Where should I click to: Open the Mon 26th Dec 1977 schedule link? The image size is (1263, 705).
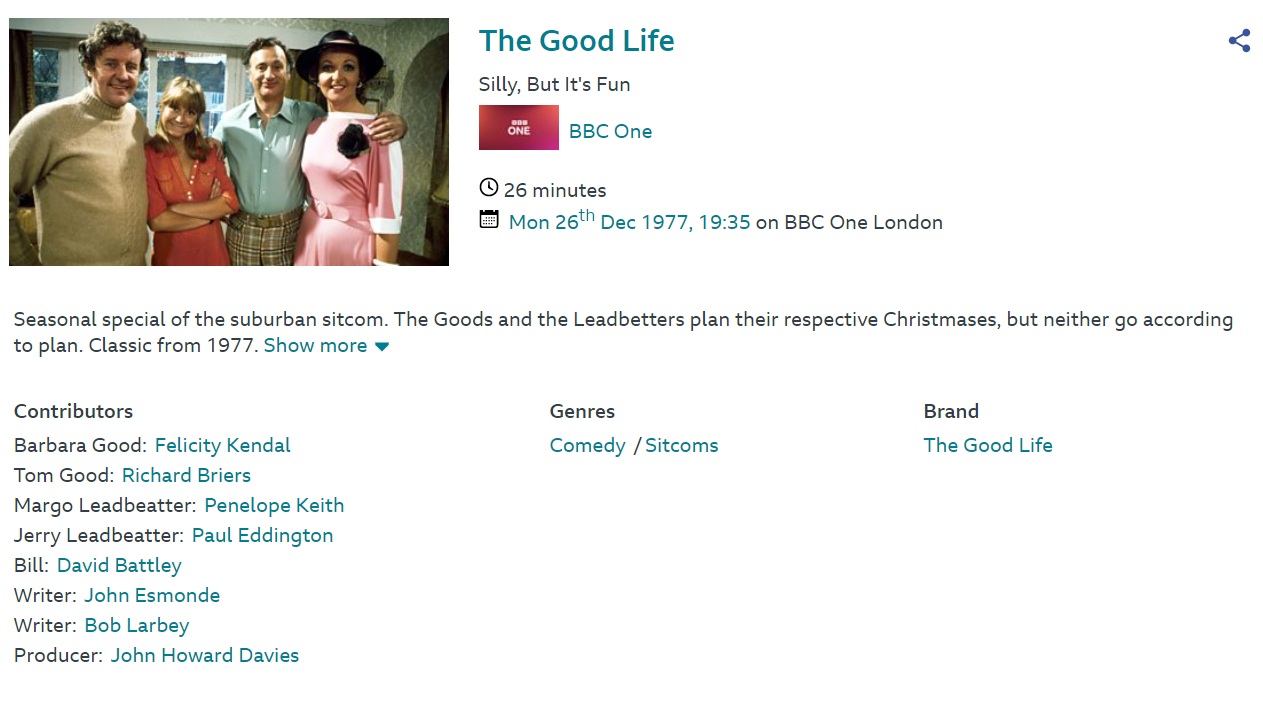coord(629,222)
